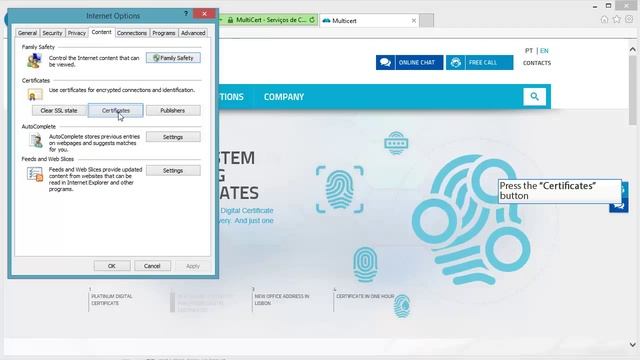Click the shield icon on Family Safety button
The height and width of the screenshot is (360, 640).
click(x=156, y=58)
